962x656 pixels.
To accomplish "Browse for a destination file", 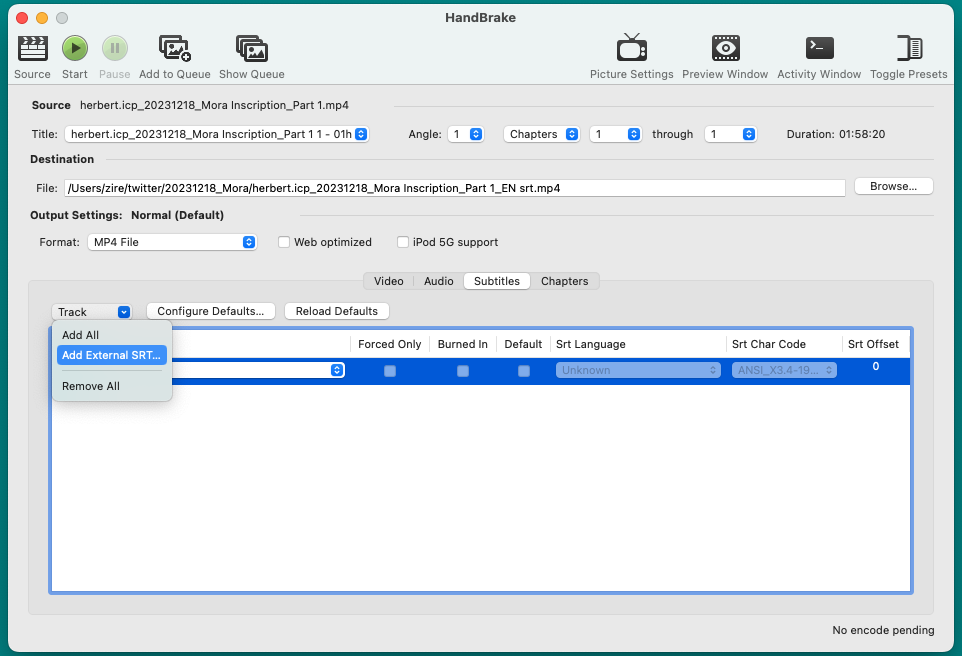I will 892,186.
